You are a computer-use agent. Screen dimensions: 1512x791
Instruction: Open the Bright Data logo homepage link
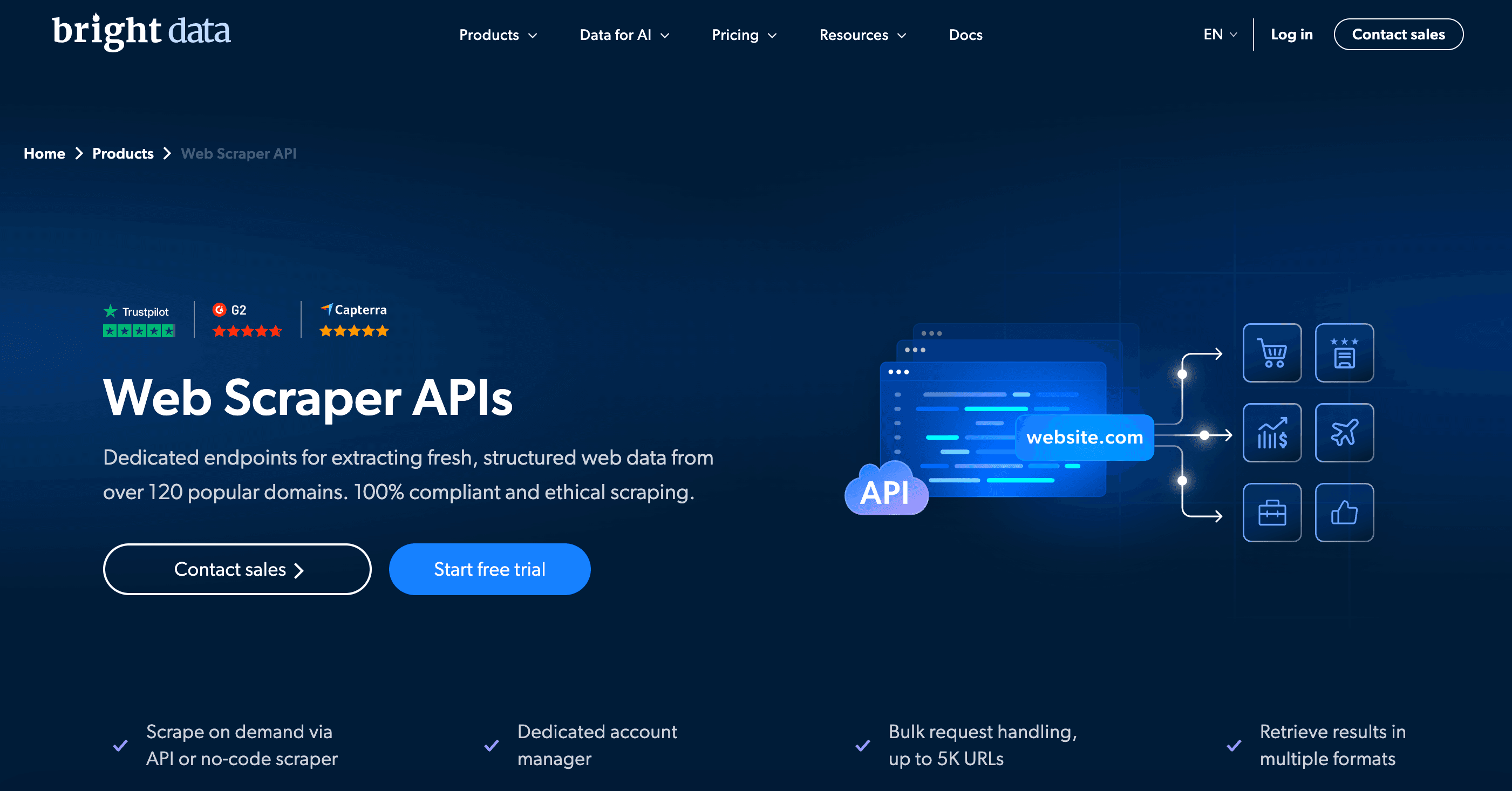[141, 32]
